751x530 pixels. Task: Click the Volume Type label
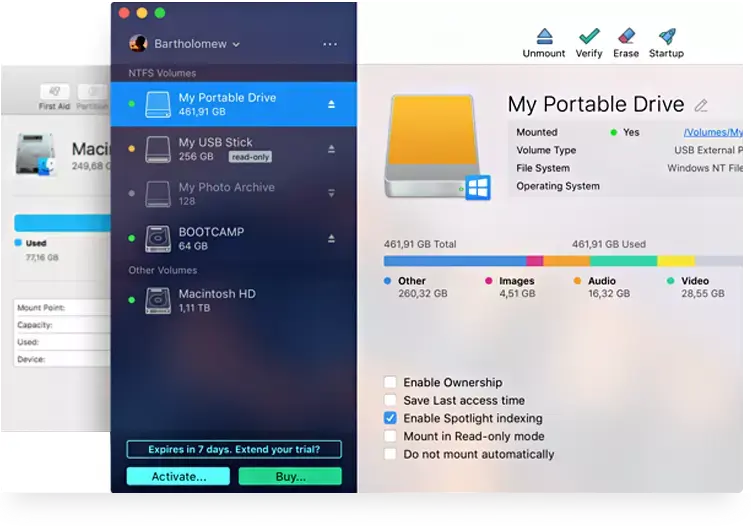coord(546,150)
